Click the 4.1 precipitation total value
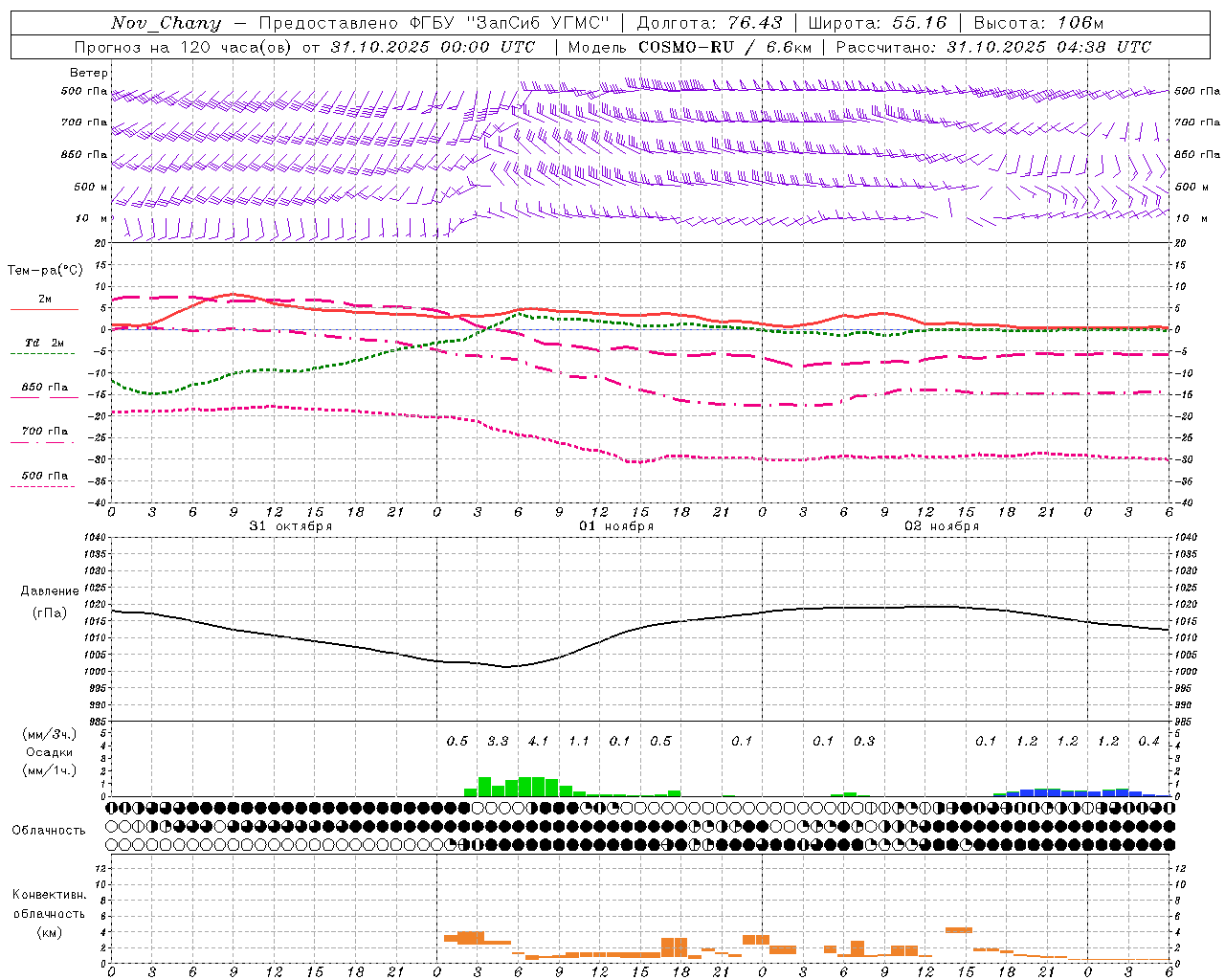Screen dimensions: 1225x980 pyautogui.click(x=539, y=742)
